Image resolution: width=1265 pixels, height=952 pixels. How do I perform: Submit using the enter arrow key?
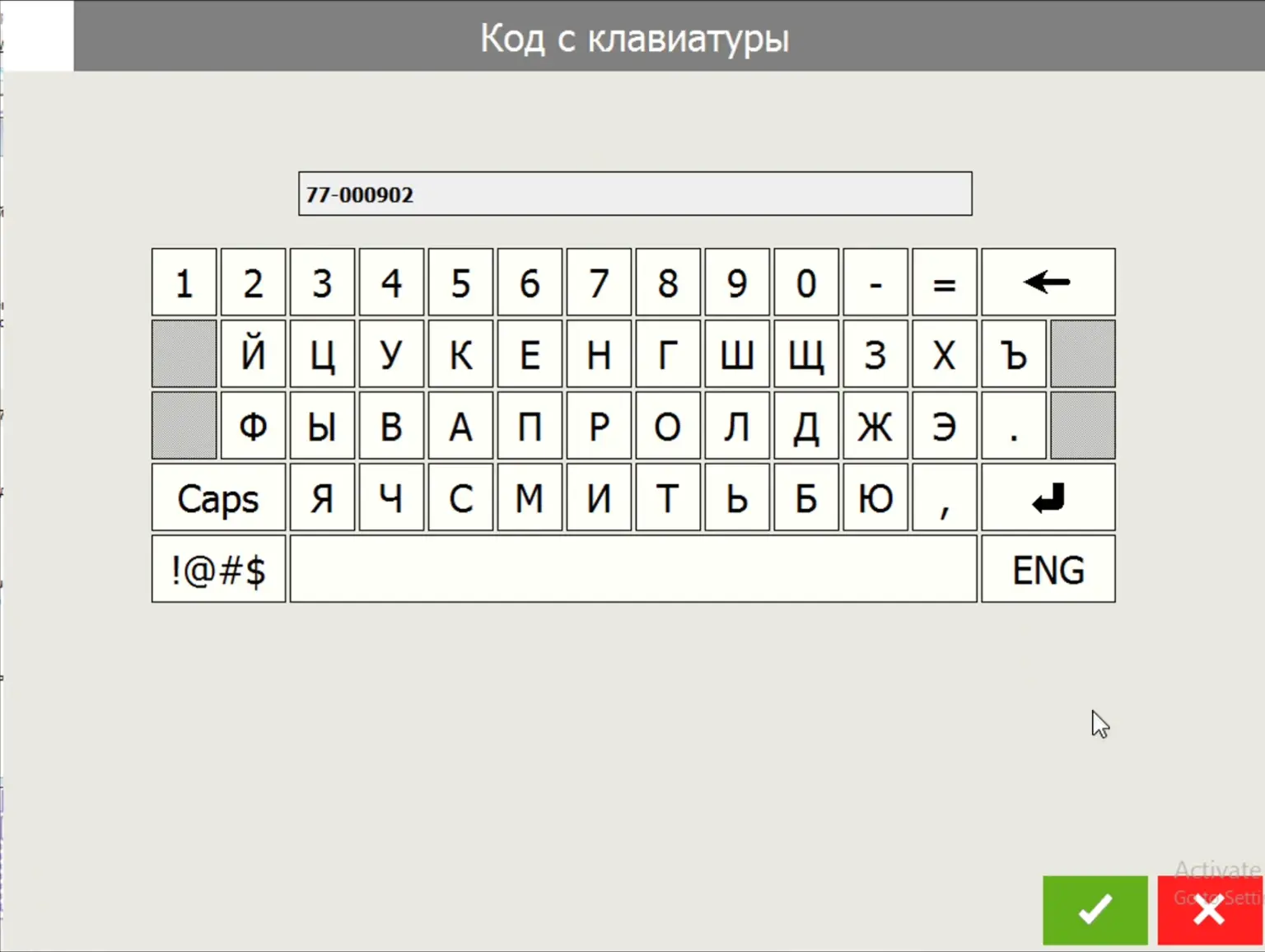(x=1048, y=497)
